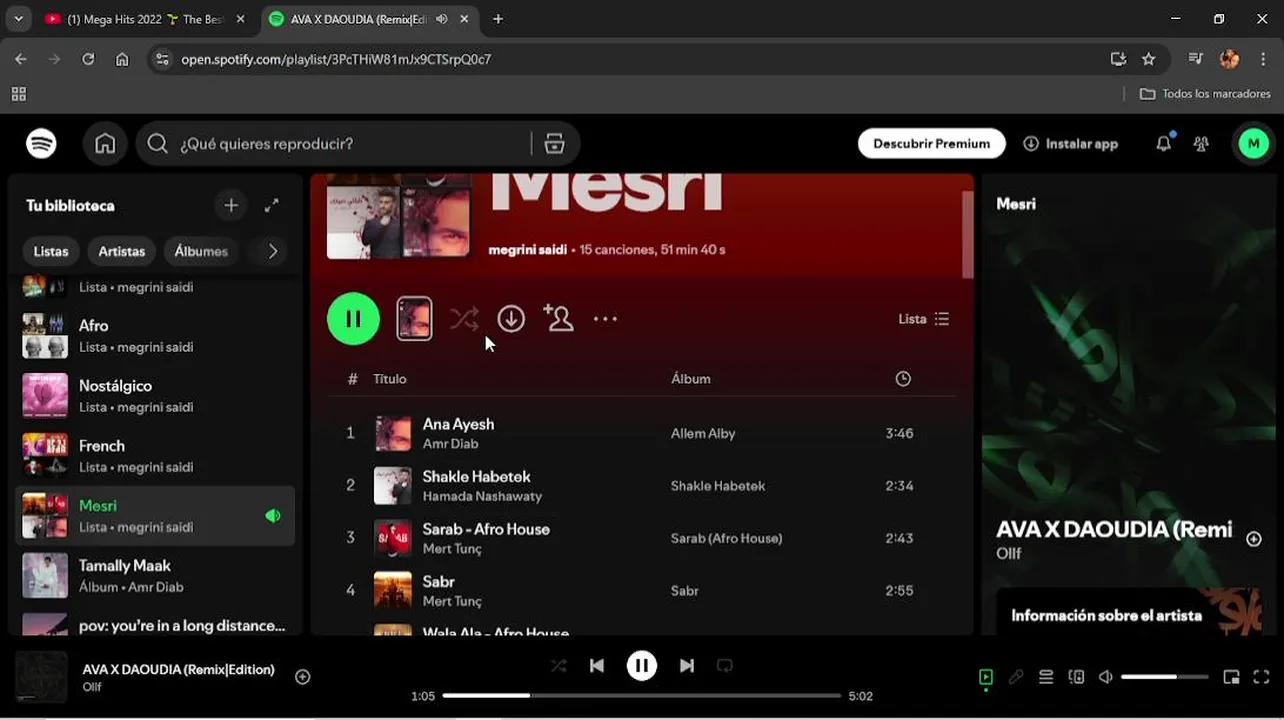Open the playlist preview thumbnail button
The width and height of the screenshot is (1284, 720).
pos(414,319)
